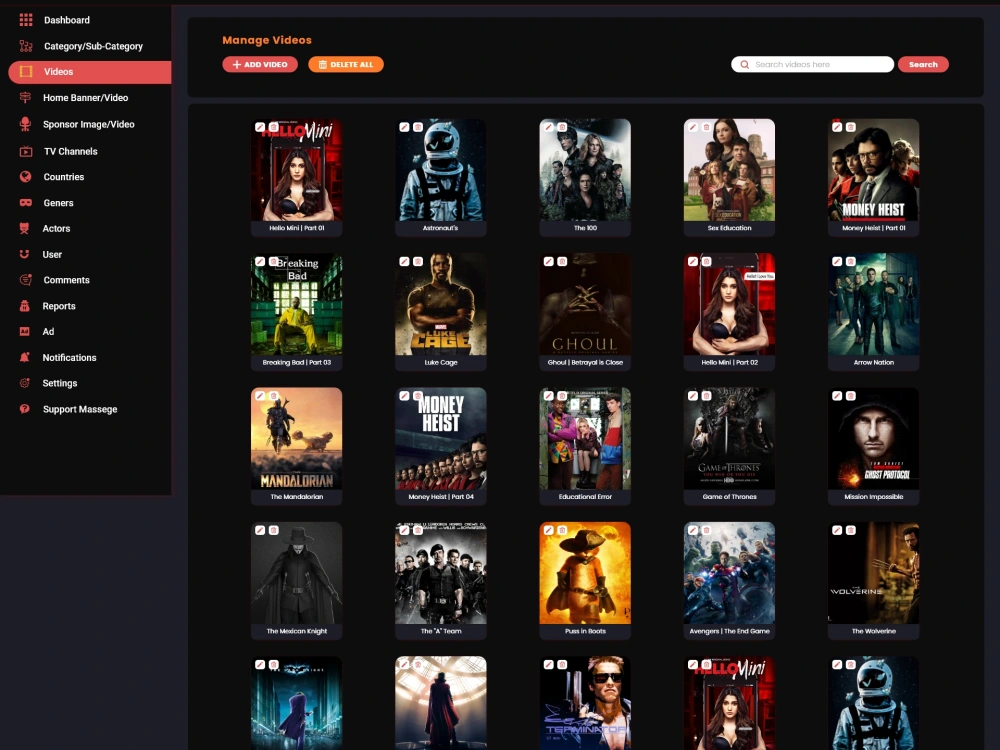
Task: Edit the Game of Thrones video
Action: (x=693, y=396)
